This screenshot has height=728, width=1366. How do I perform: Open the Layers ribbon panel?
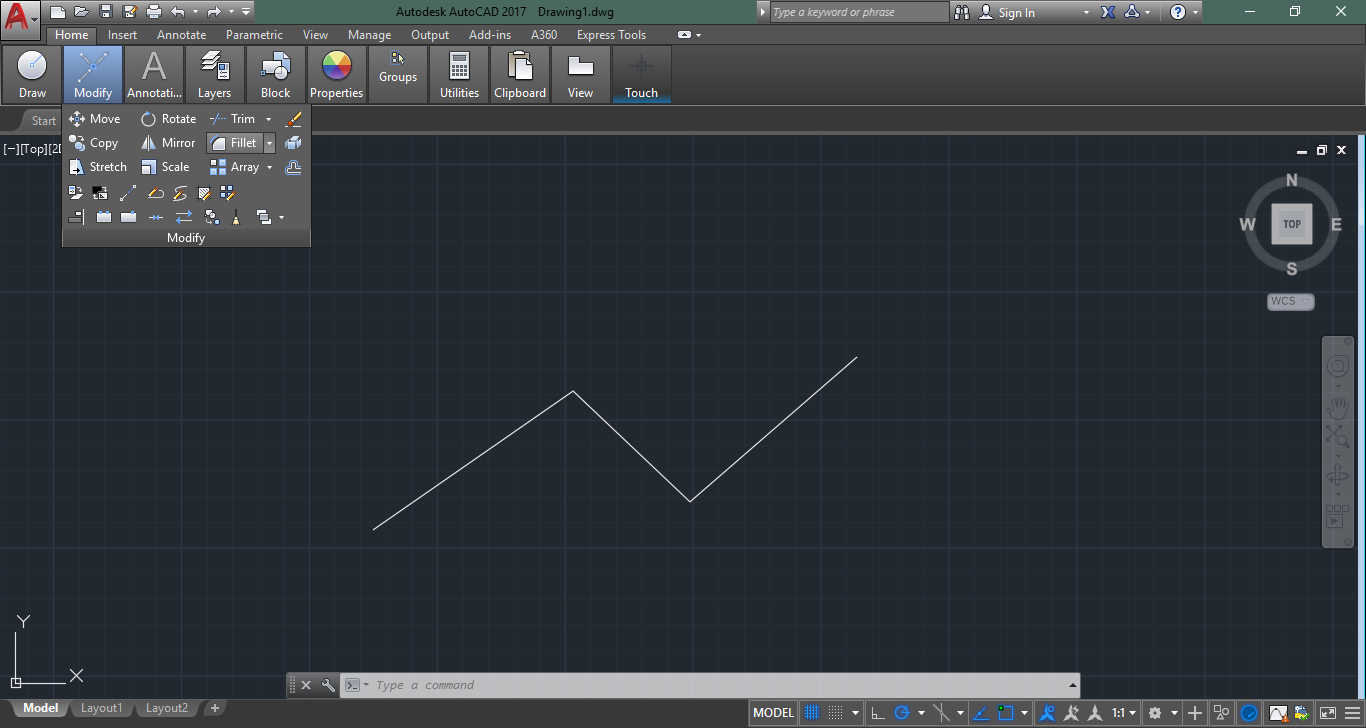click(214, 75)
